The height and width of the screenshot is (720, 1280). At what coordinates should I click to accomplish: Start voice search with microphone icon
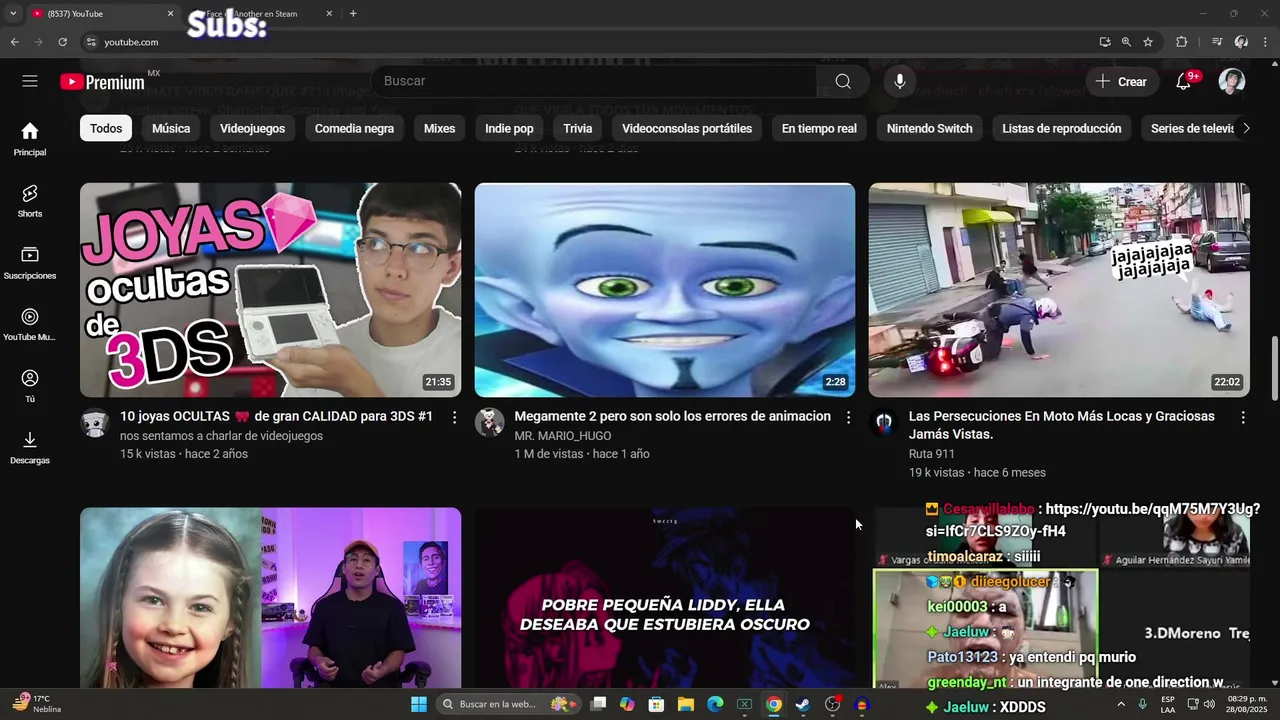tap(900, 81)
